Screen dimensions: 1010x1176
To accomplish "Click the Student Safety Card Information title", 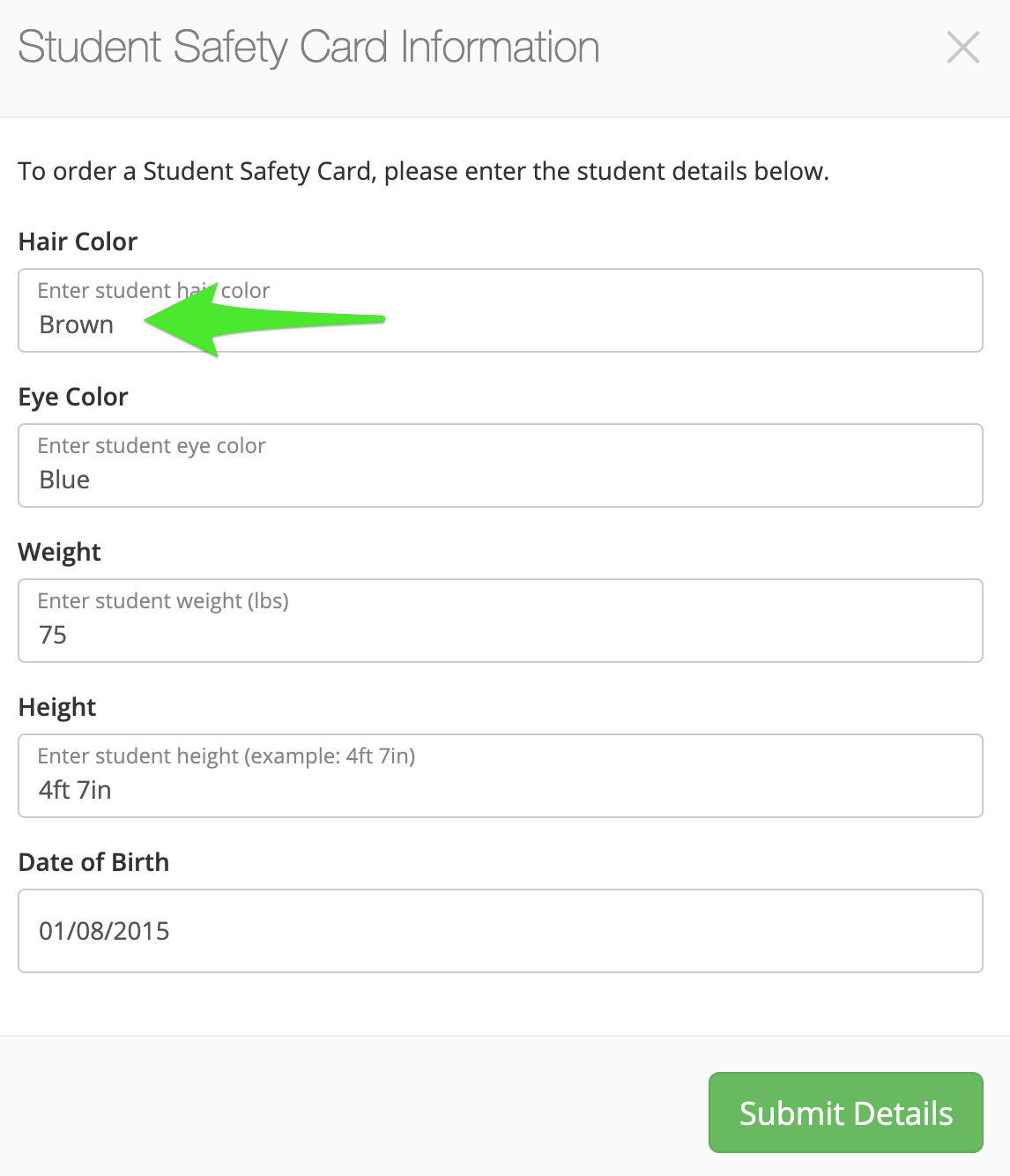I will point(308,48).
